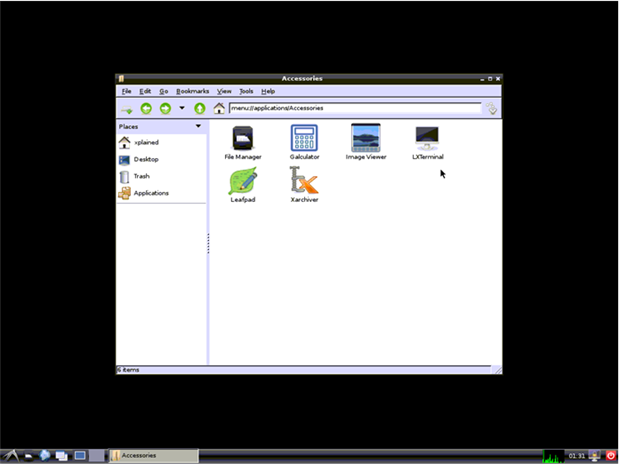Image resolution: width=619 pixels, height=464 pixels.
Task: Go forward with the green right arrow
Action: click(x=165, y=108)
